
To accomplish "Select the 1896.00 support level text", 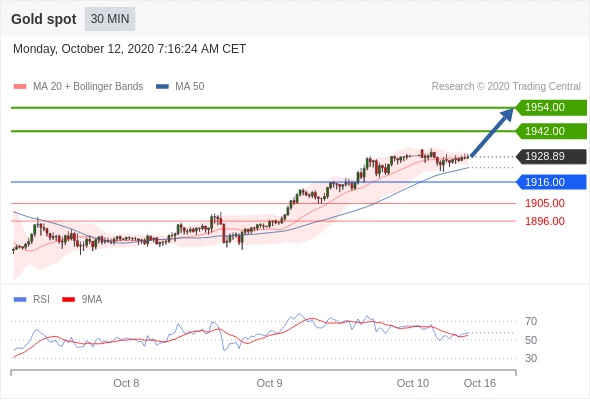I will pyautogui.click(x=544, y=221).
